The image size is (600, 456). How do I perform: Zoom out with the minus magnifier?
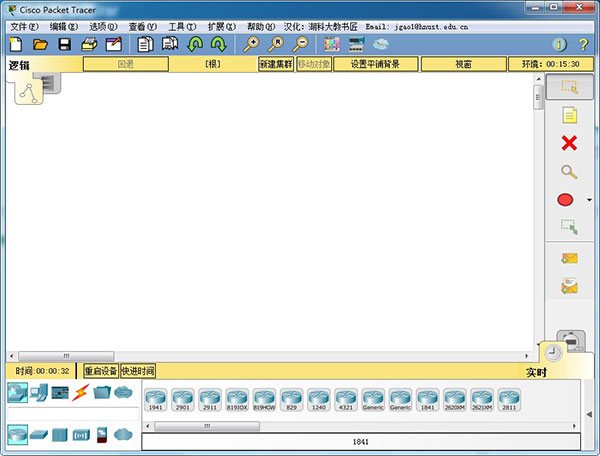[x=300, y=44]
